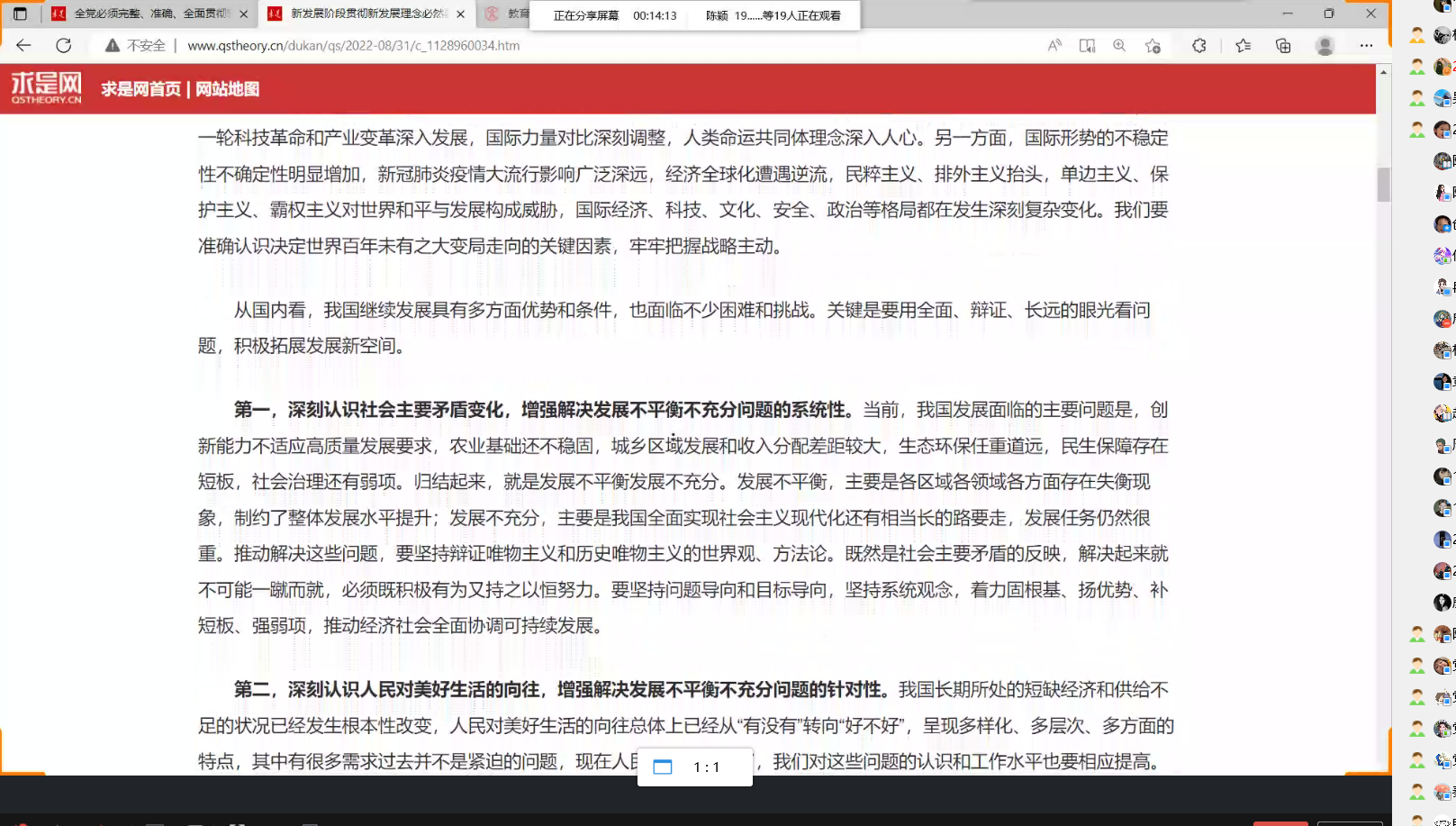Click the 求是网首页 link
The width and height of the screenshot is (1456, 826).
point(140,88)
